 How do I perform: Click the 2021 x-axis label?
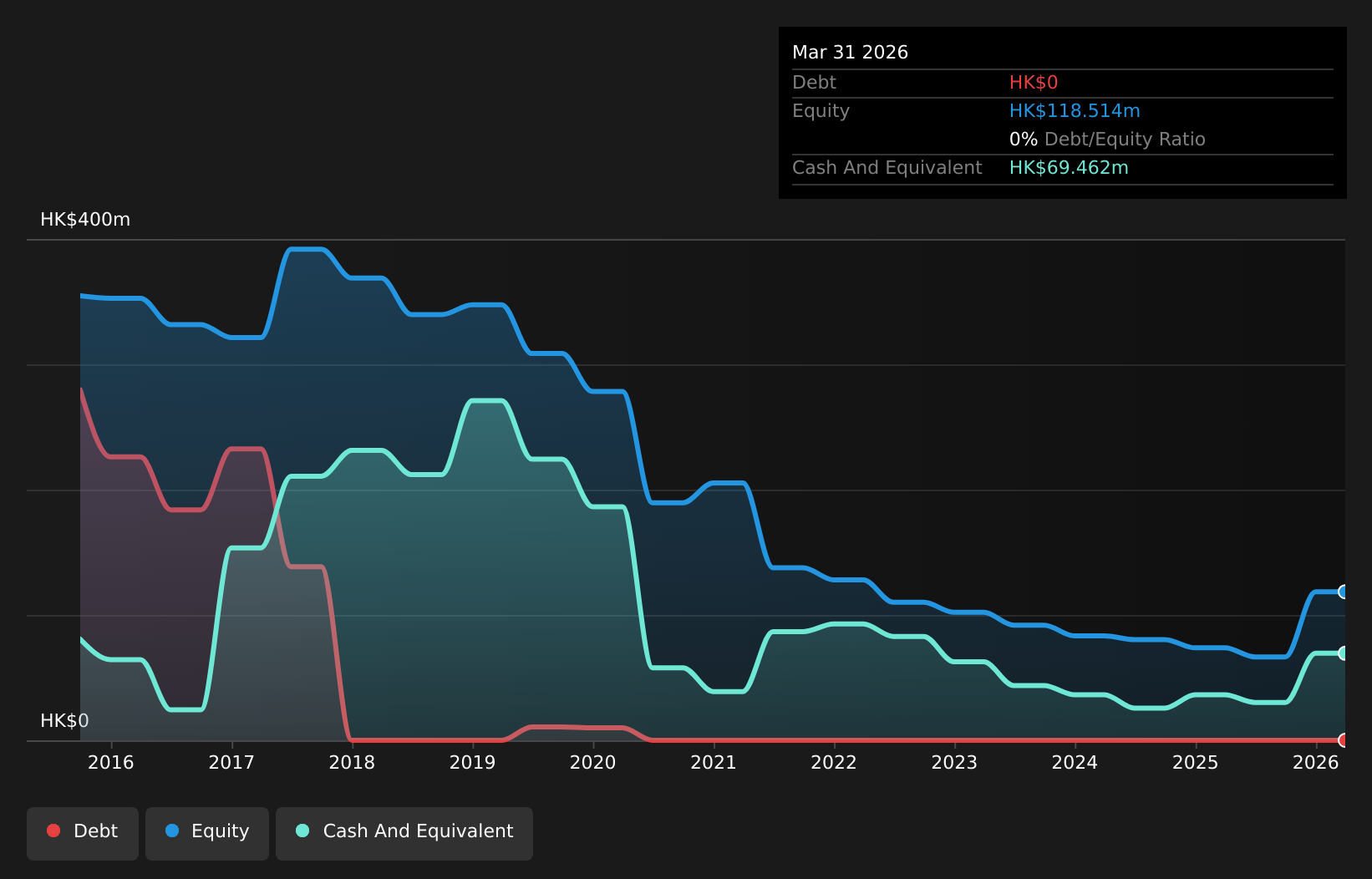pos(714,762)
